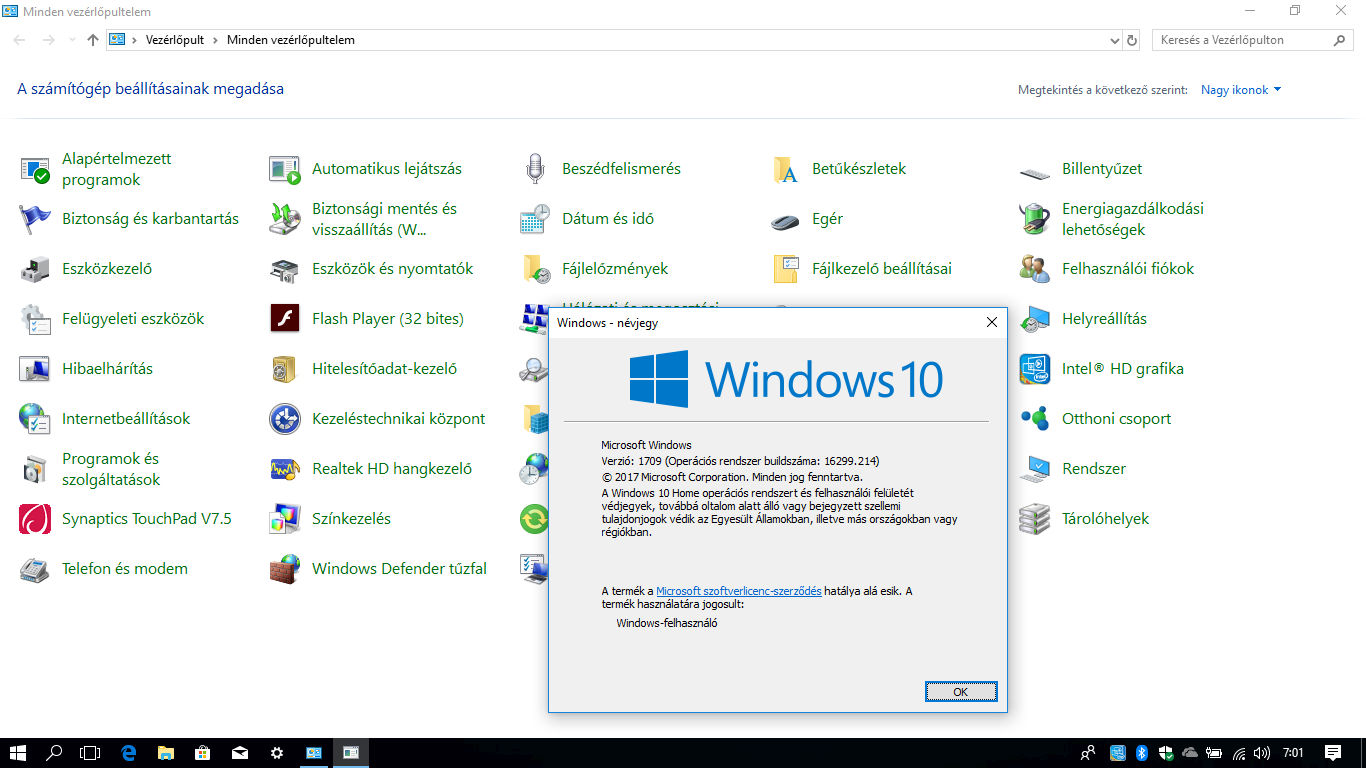Open Tárolóhelyek storage spaces
Viewport: 1366px width, 768px height.
(1084, 519)
